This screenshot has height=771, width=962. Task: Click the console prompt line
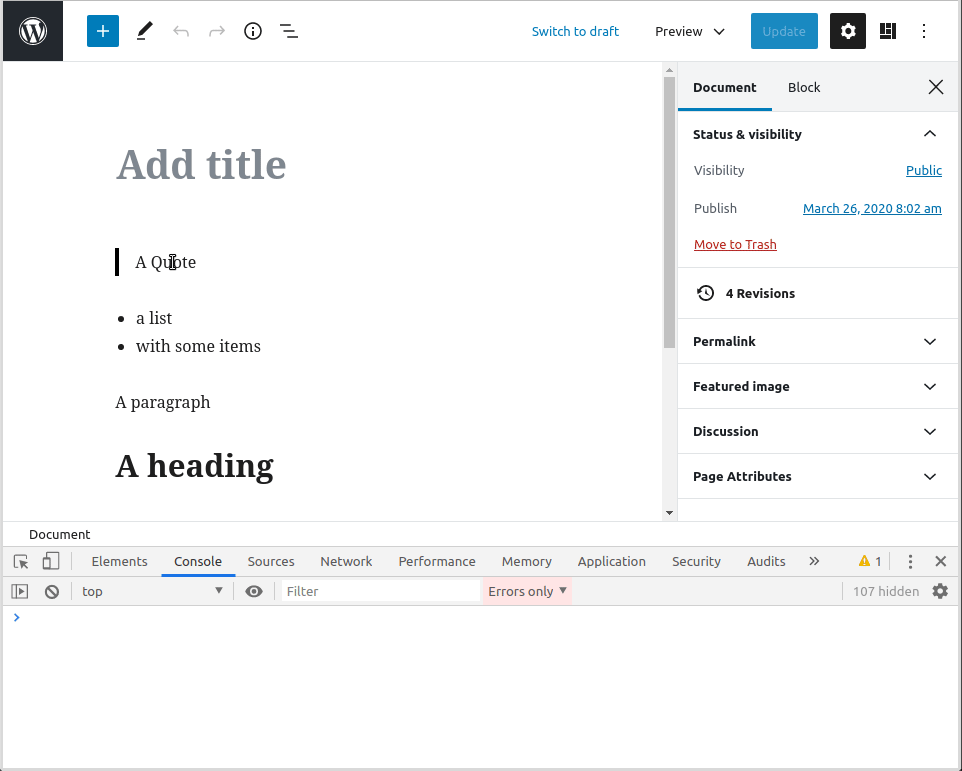481,618
